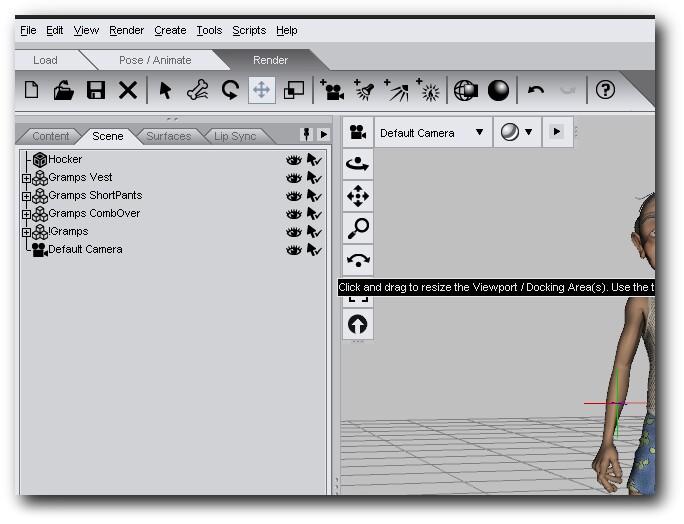684x524 pixels.
Task: Open the viewport options play-arrow menu
Action: click(x=557, y=132)
